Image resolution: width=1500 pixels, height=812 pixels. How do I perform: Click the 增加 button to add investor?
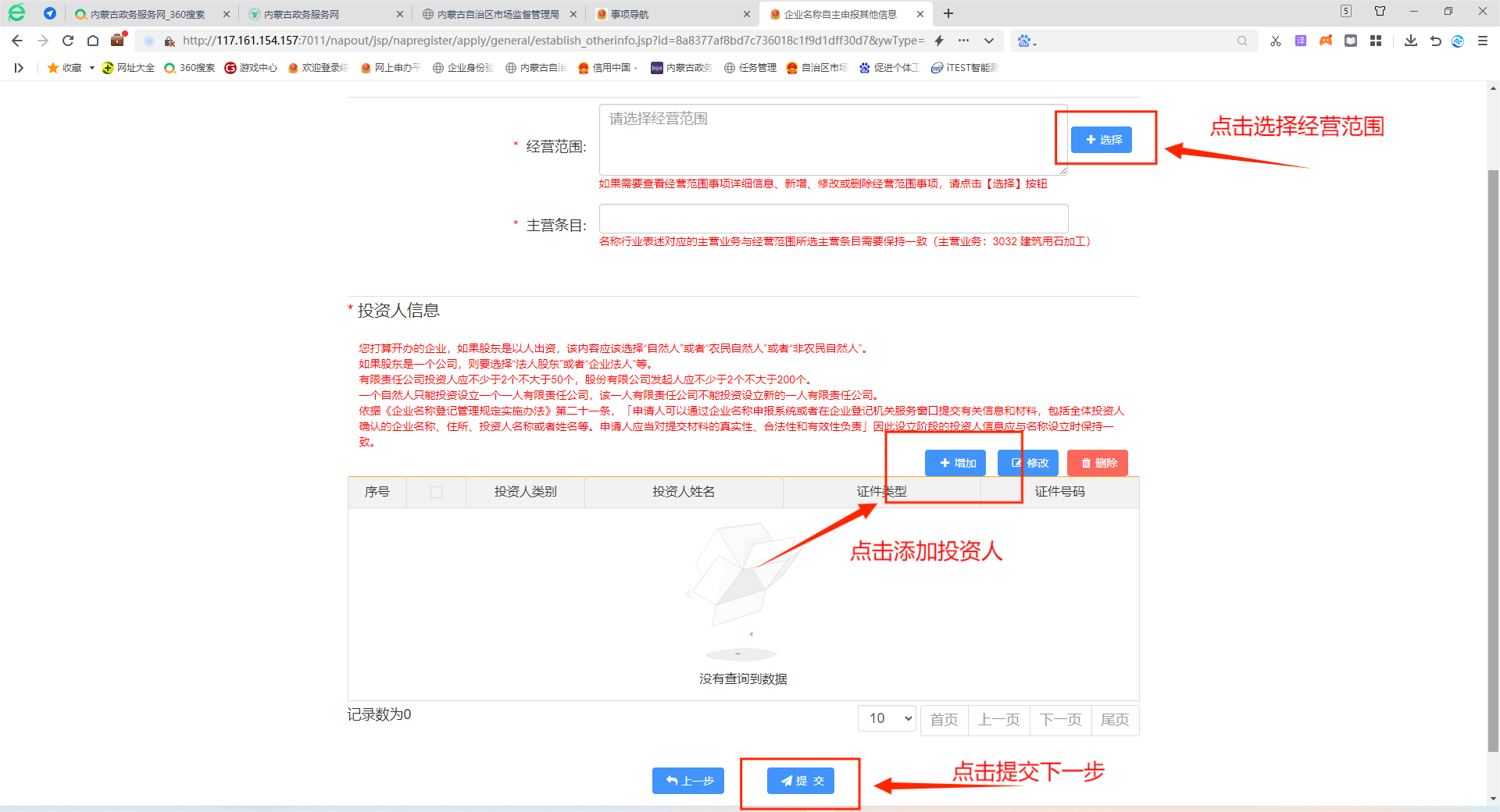coord(955,463)
